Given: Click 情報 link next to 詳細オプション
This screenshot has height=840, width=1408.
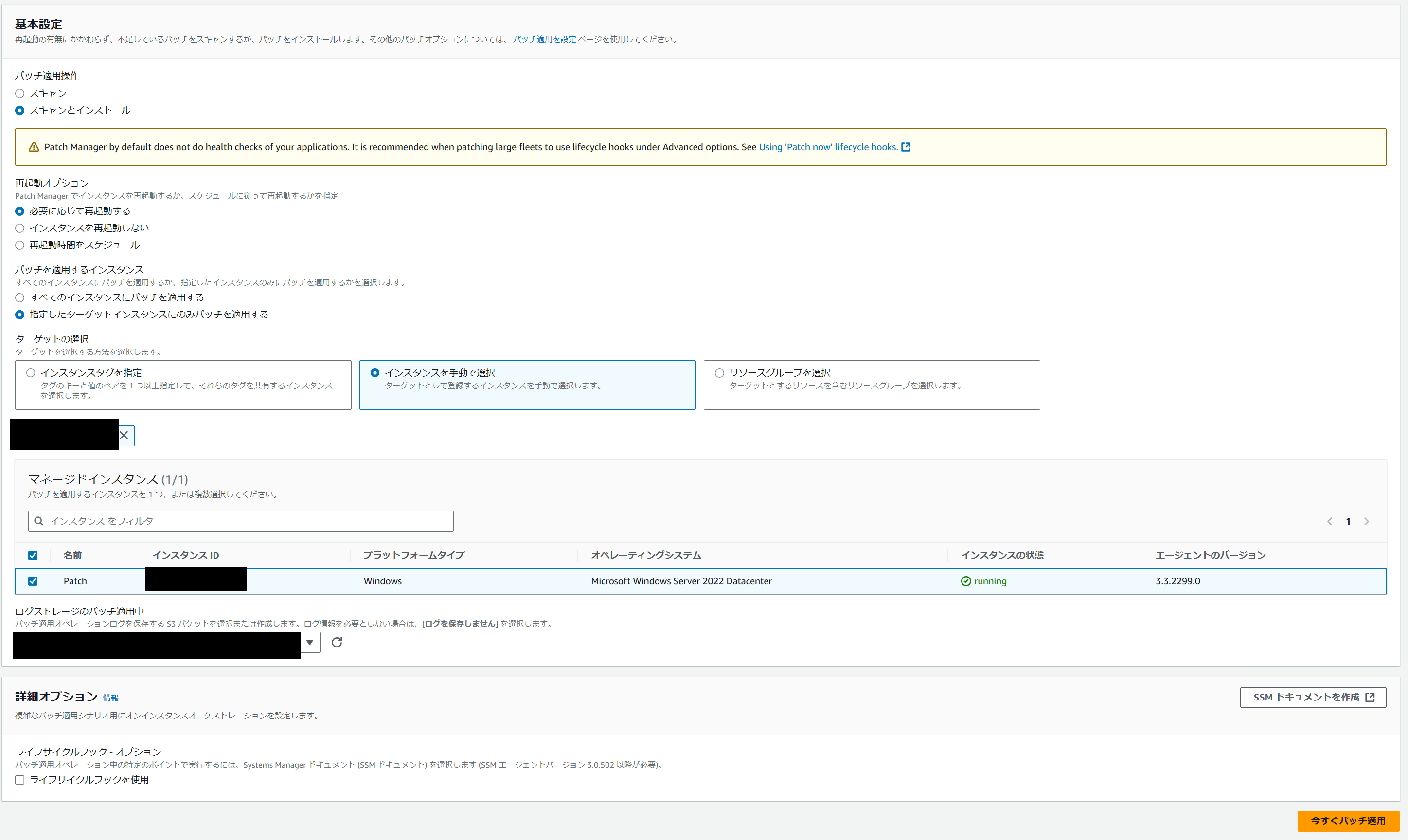Looking at the screenshot, I should [x=110, y=698].
